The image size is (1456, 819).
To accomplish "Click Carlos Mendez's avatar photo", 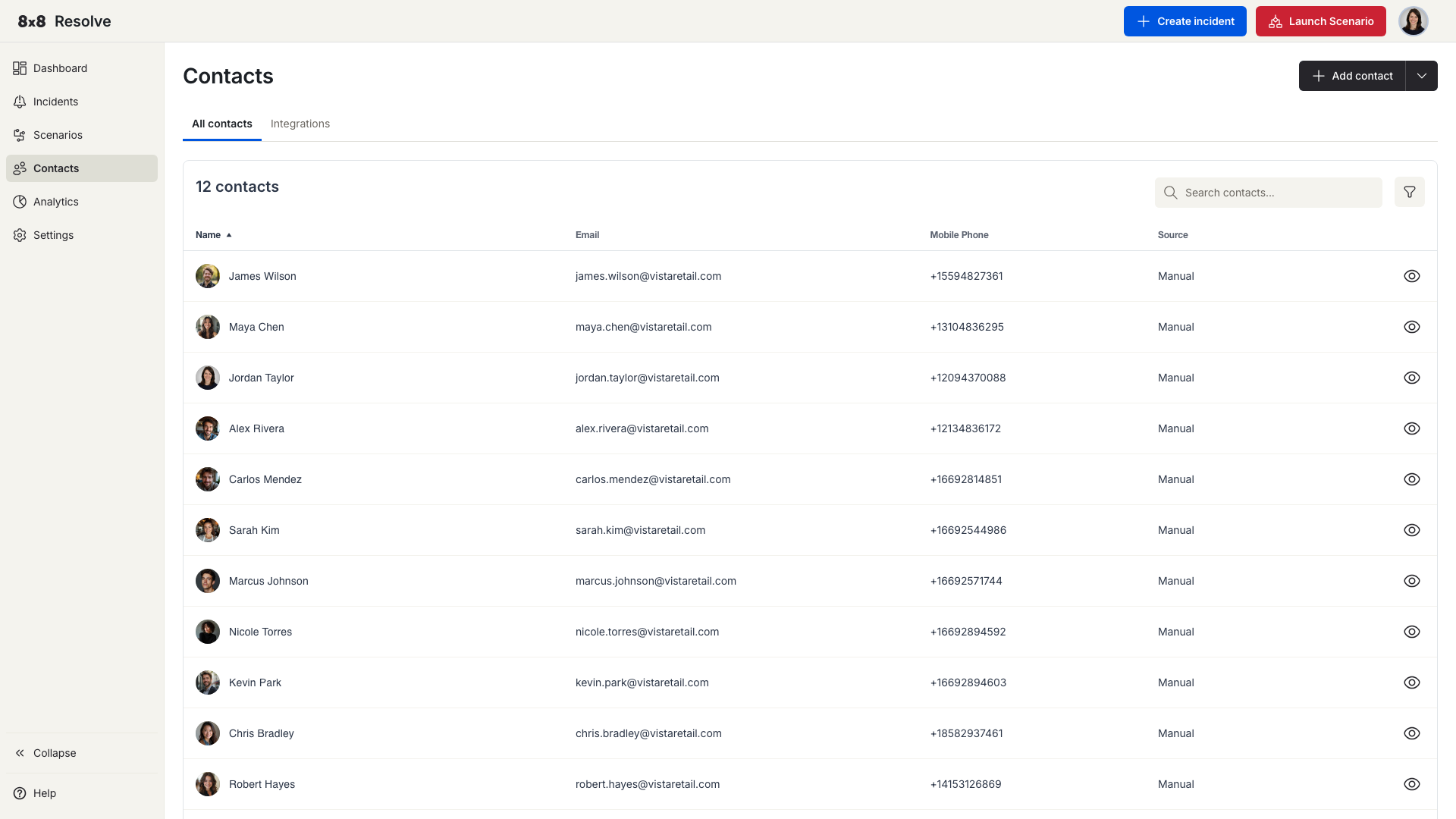I will click(208, 479).
